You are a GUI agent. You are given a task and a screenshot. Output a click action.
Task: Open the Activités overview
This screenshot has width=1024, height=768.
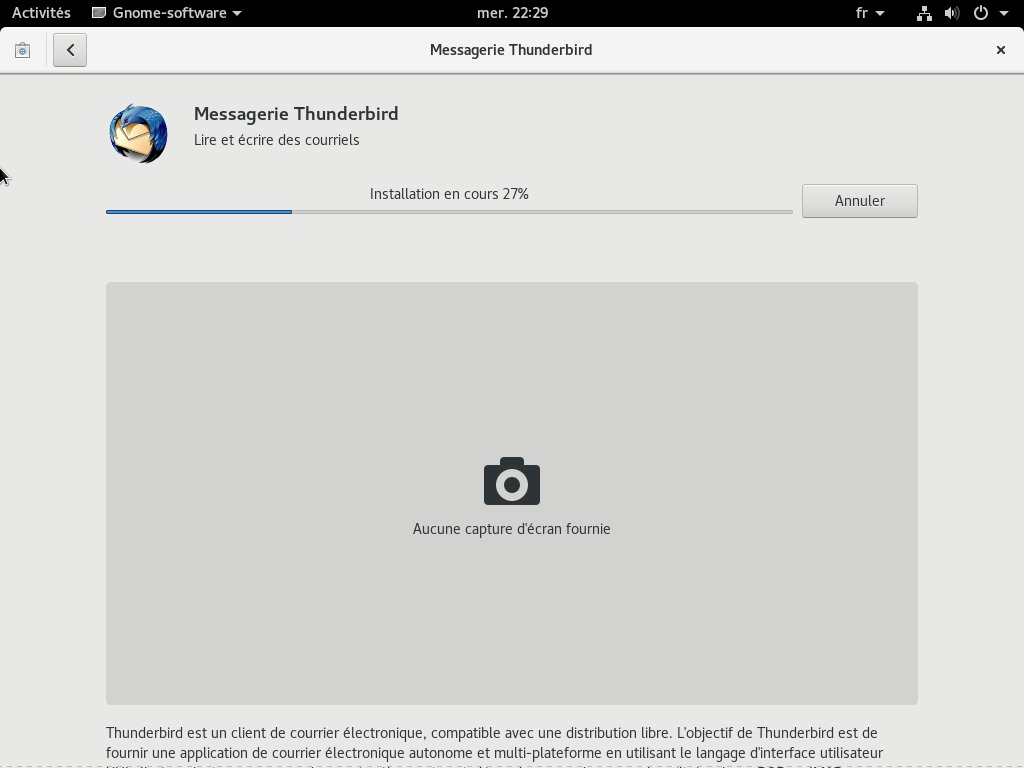click(41, 13)
